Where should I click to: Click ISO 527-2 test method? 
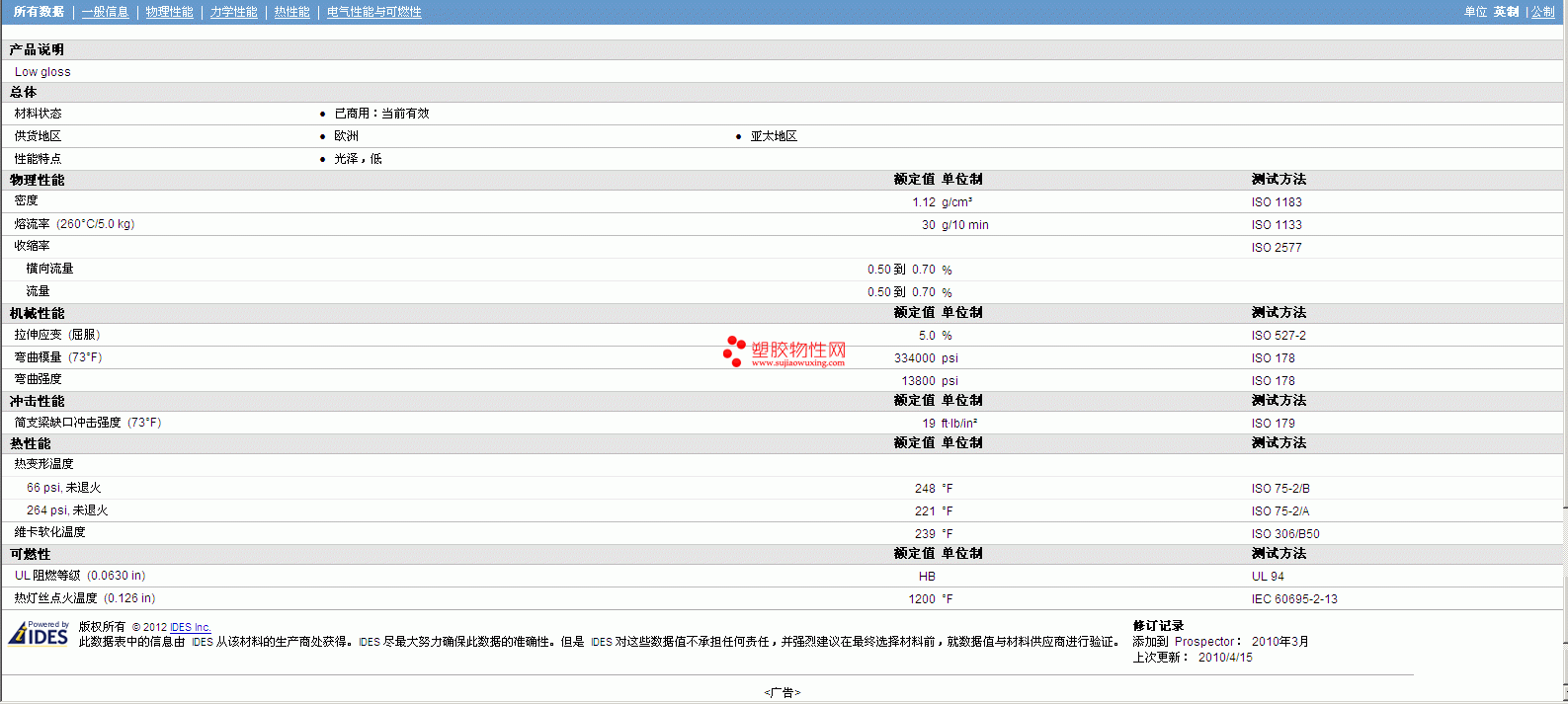1279,336
